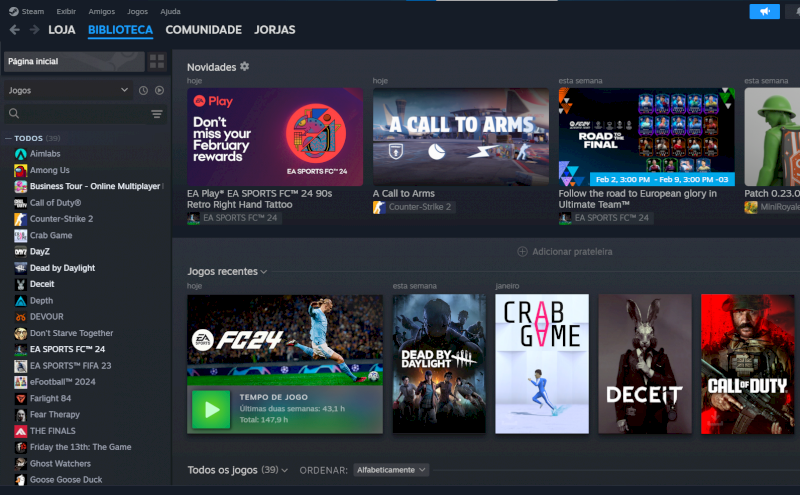Click the forward navigation arrow
Viewport: 800px width, 495px height.
pos(34,30)
